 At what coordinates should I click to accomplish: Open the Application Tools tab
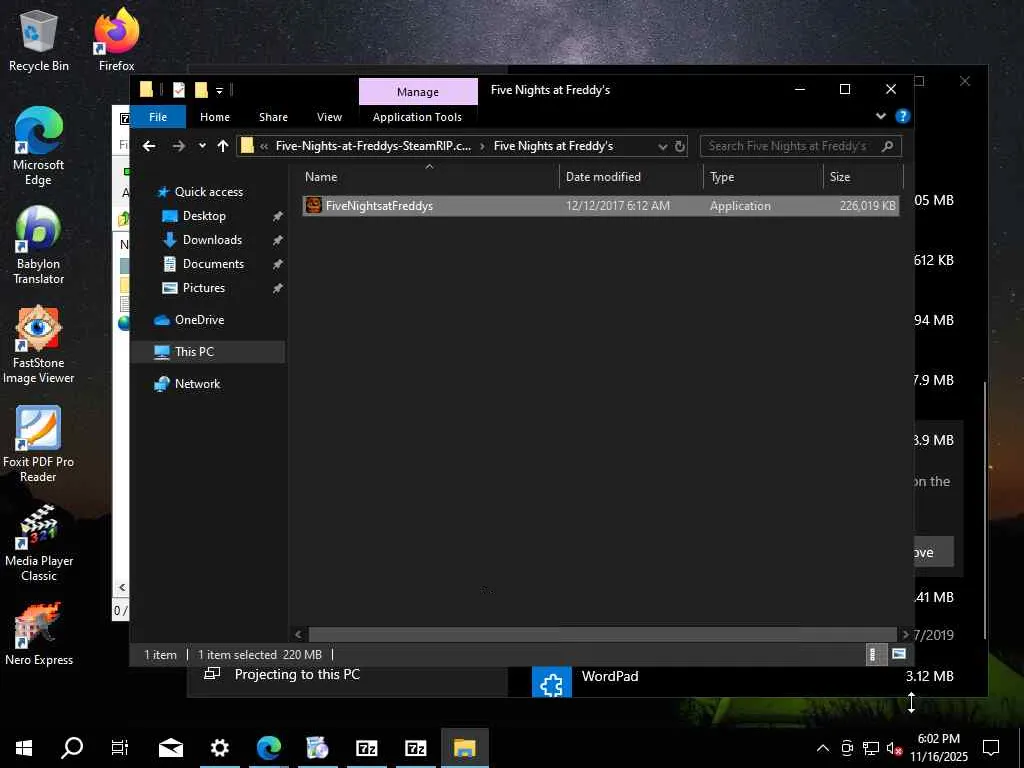[417, 117]
